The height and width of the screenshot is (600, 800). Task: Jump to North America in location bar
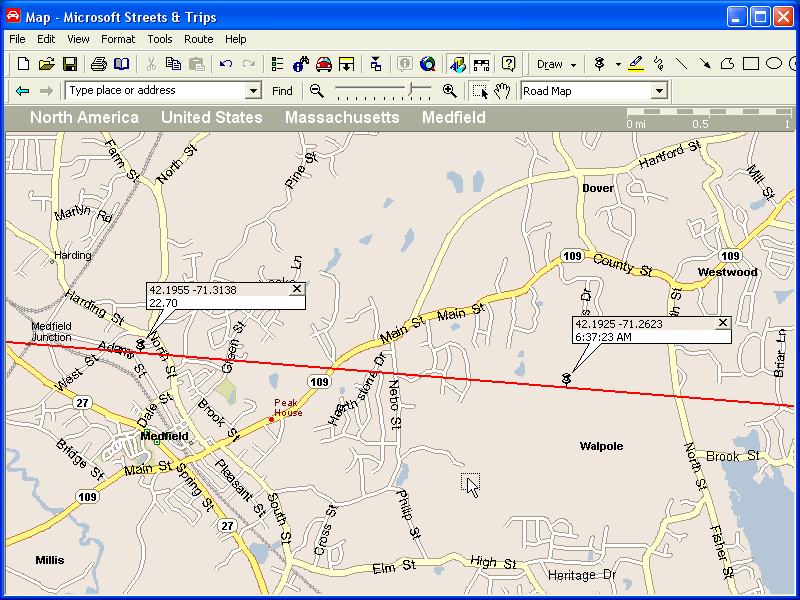84,117
